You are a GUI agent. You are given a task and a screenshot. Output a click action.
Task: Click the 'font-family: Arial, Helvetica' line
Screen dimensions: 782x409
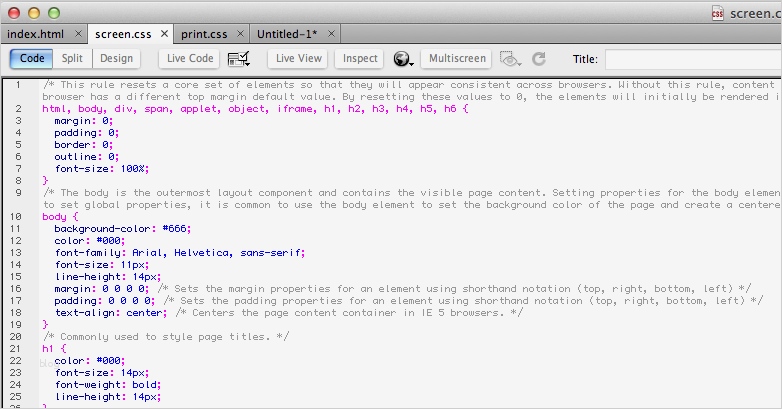tap(180, 252)
